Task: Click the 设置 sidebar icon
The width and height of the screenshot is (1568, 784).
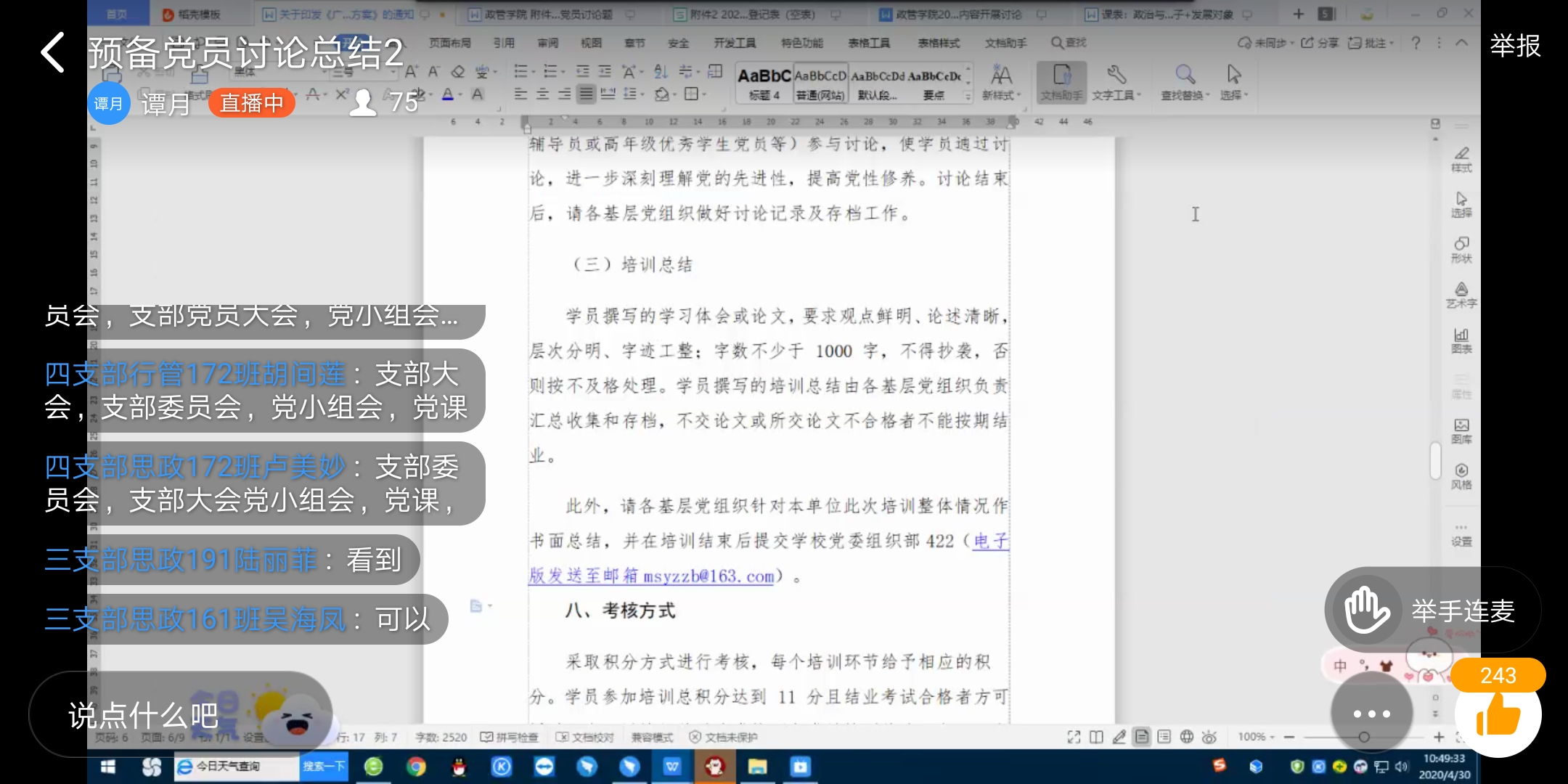Action: point(1461,534)
